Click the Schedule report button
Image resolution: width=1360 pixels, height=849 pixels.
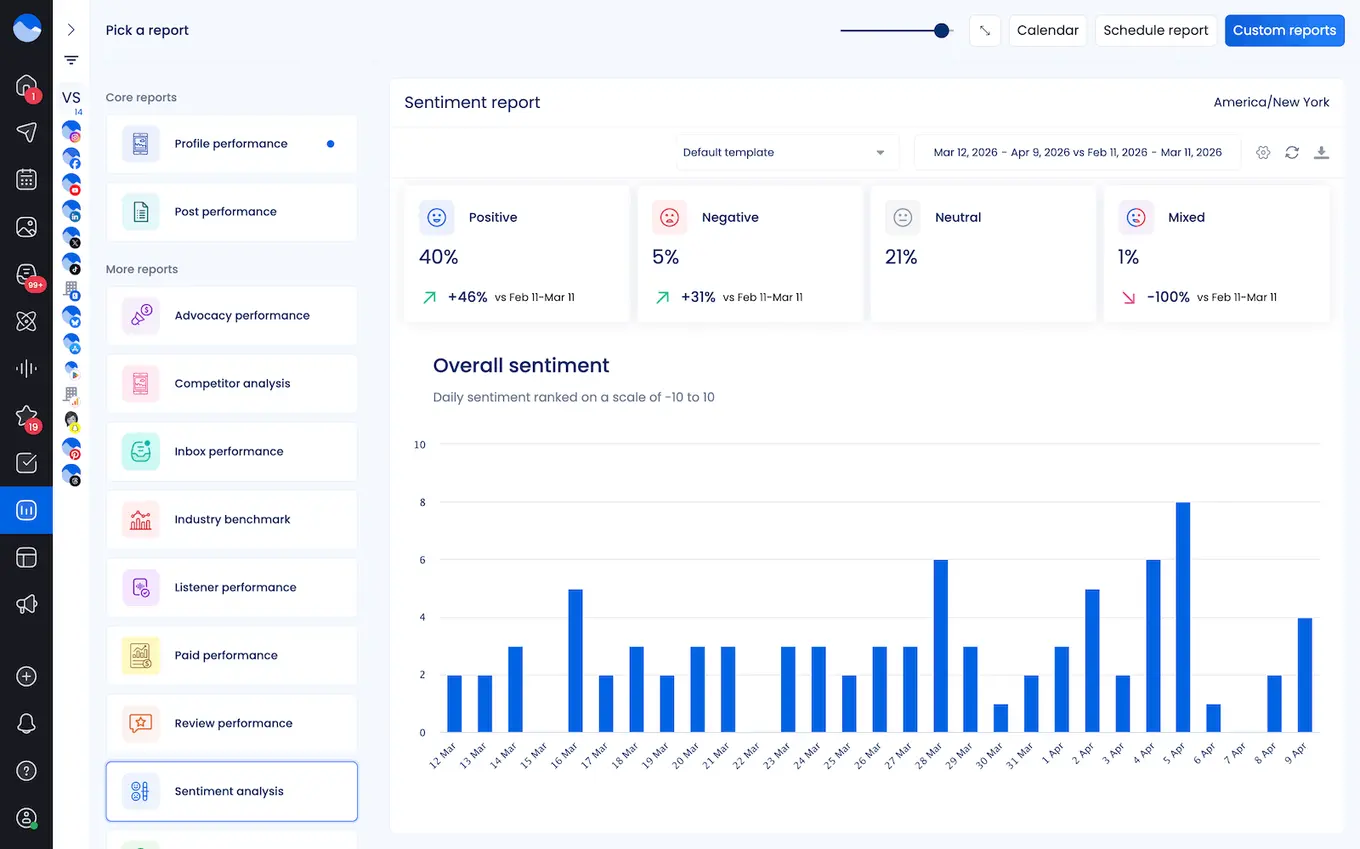[x=1155, y=30]
